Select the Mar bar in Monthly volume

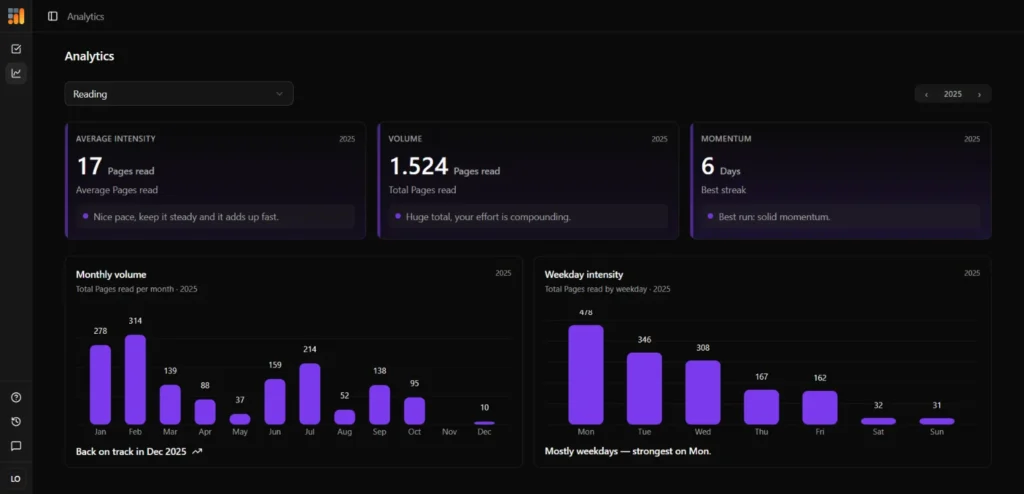(x=170, y=404)
